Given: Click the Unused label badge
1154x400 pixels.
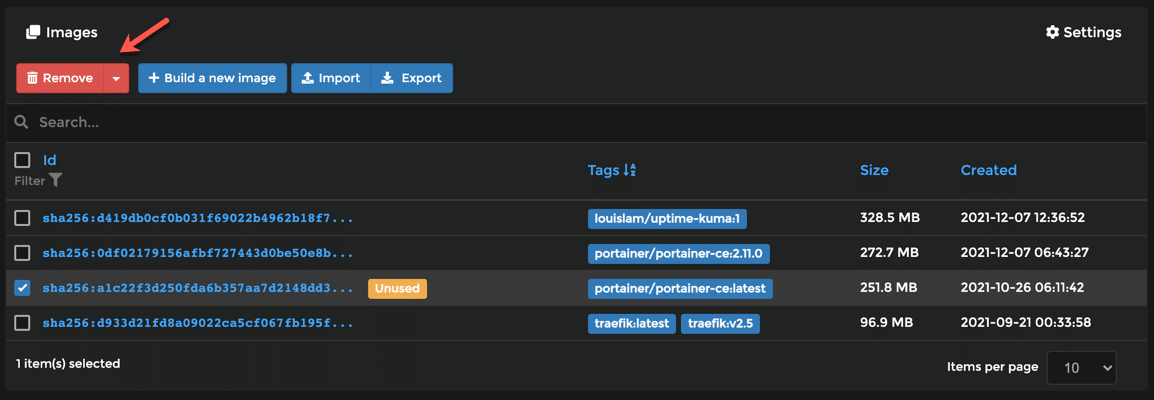Looking at the screenshot, I should [x=397, y=288].
